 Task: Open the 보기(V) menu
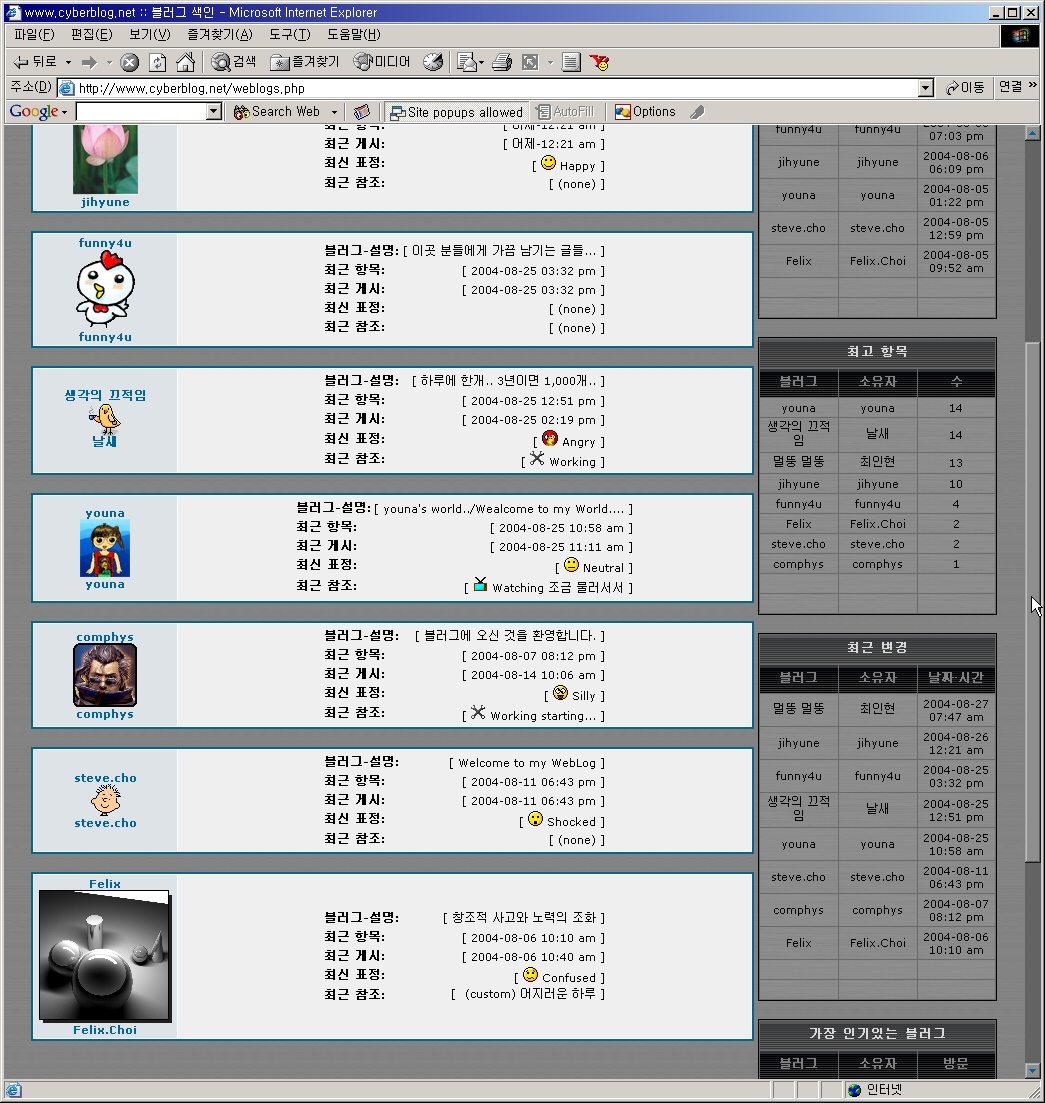[149, 34]
